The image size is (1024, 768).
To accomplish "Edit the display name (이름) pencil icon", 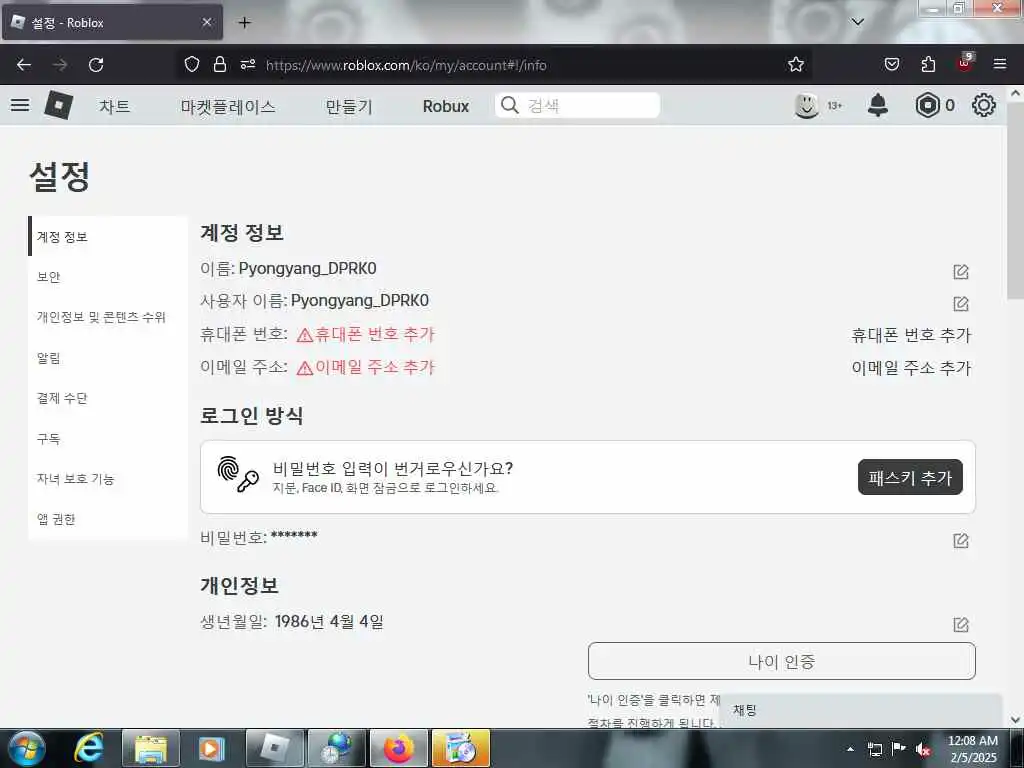I will 961,272.
